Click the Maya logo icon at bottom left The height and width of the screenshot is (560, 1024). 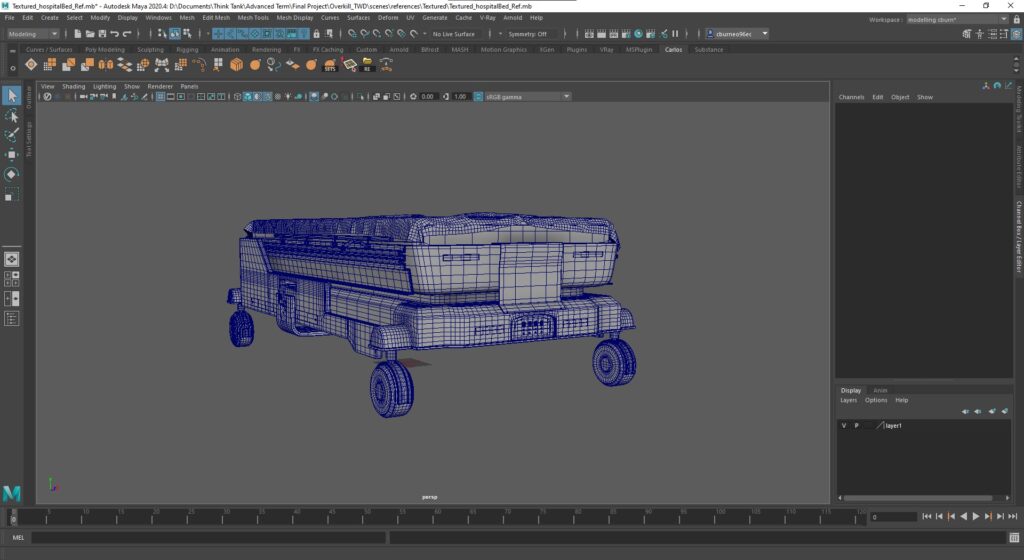pos(12,493)
